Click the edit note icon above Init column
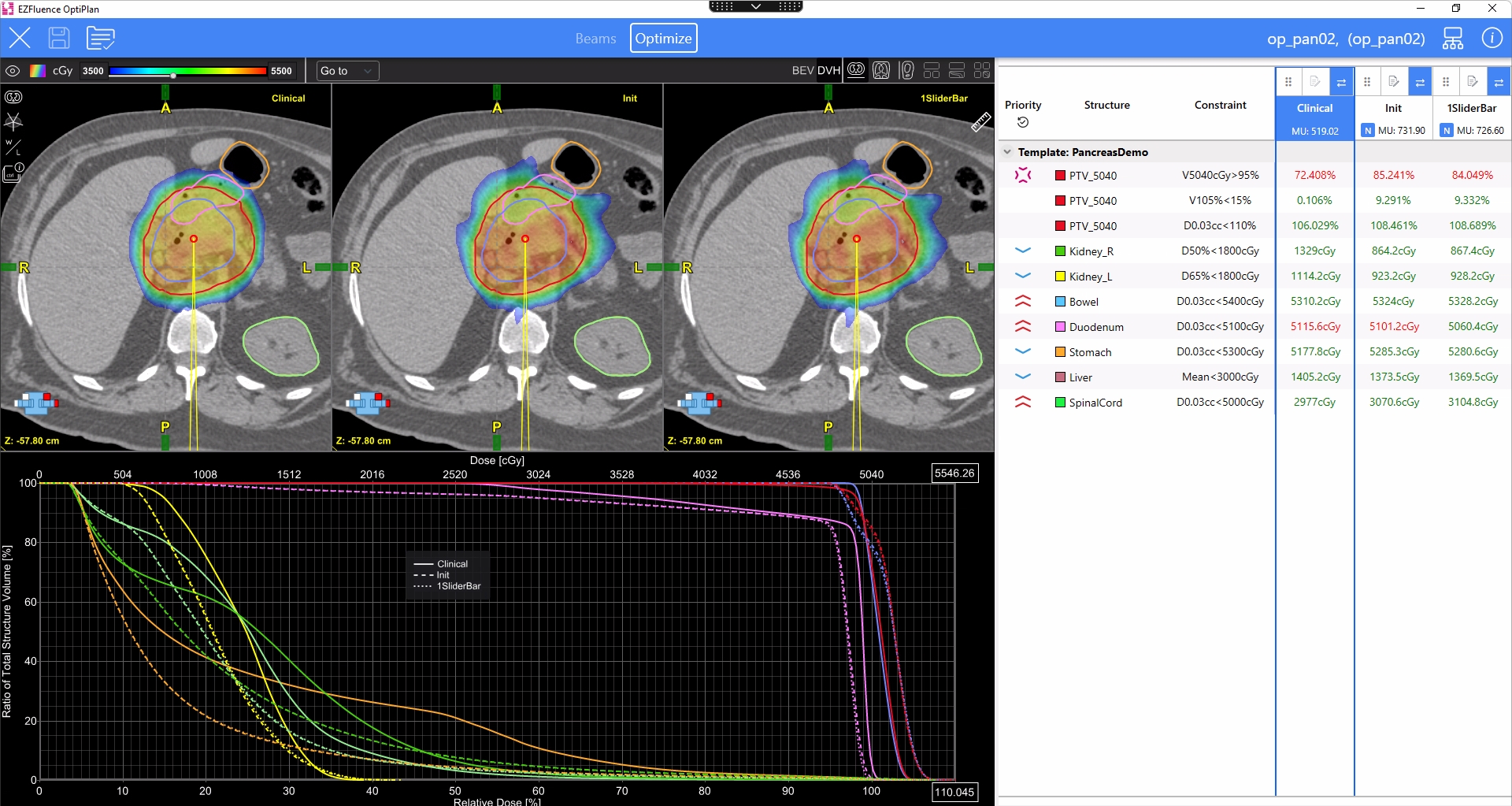Image resolution: width=1512 pixels, height=806 pixels. click(x=1393, y=82)
